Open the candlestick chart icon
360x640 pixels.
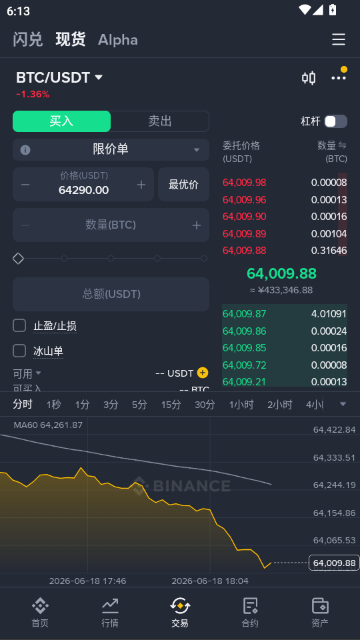pos(309,78)
